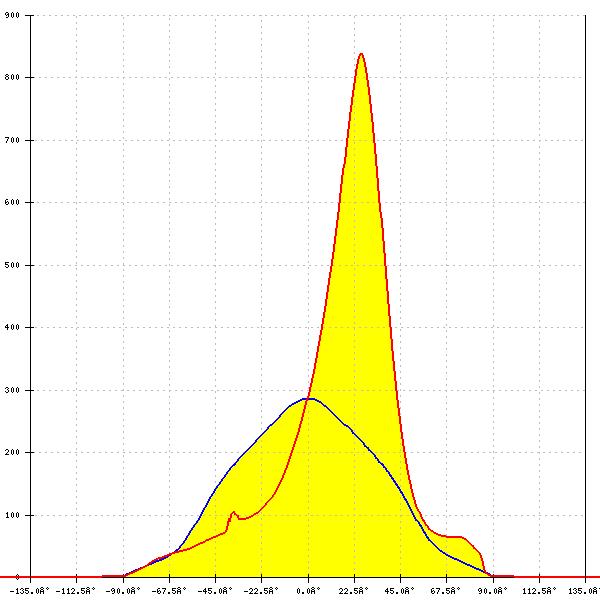Select the positive 90.0 horizontal axis label
The height and width of the screenshot is (600, 600).
[493, 591]
